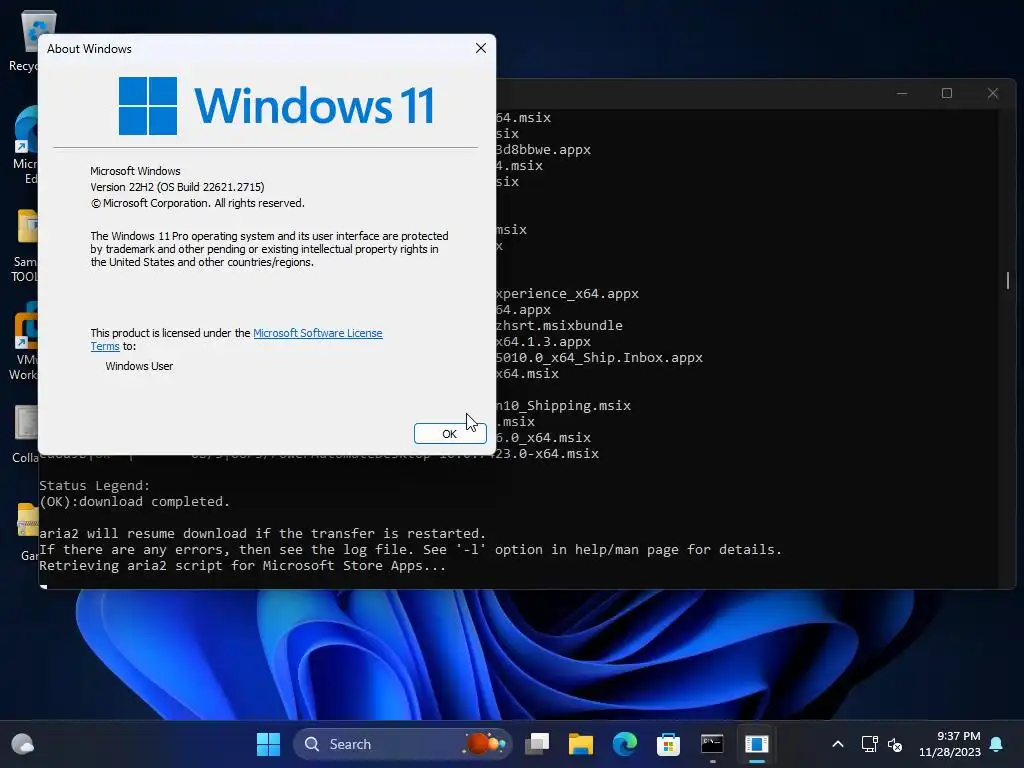1024x768 pixels.
Task: Launch File Explorer from taskbar
Action: coord(581,744)
